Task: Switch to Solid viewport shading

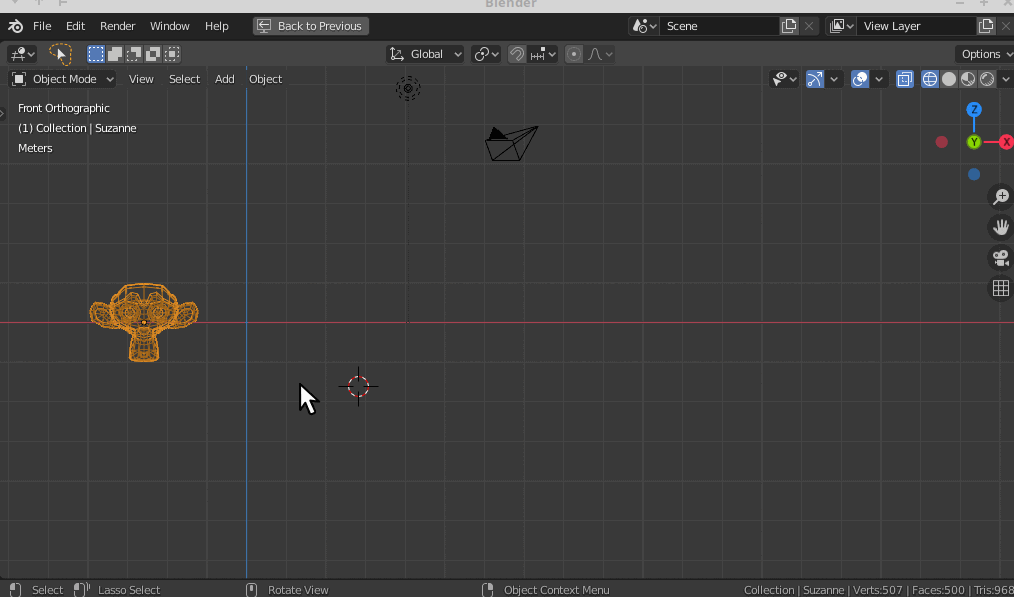Action: [x=949, y=78]
